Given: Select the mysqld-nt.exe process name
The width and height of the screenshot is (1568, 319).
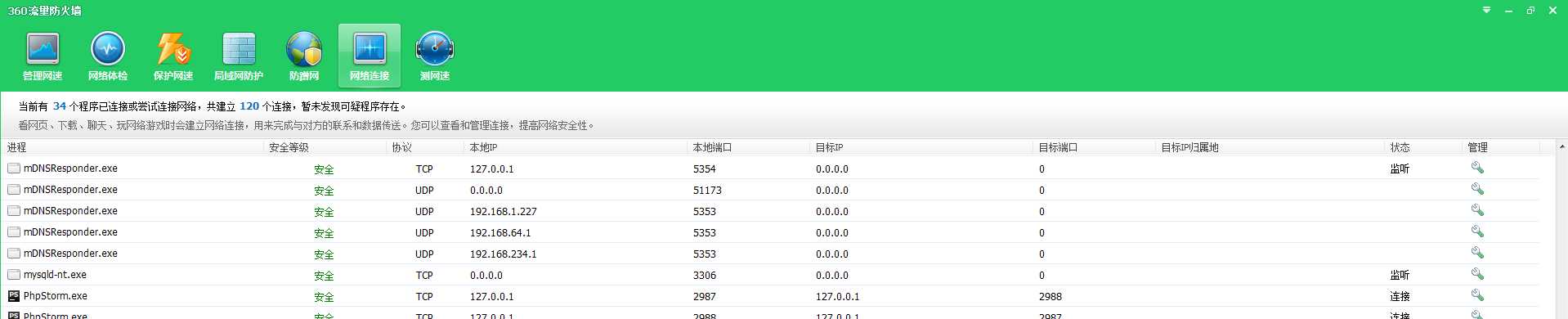Looking at the screenshot, I should (x=55, y=275).
